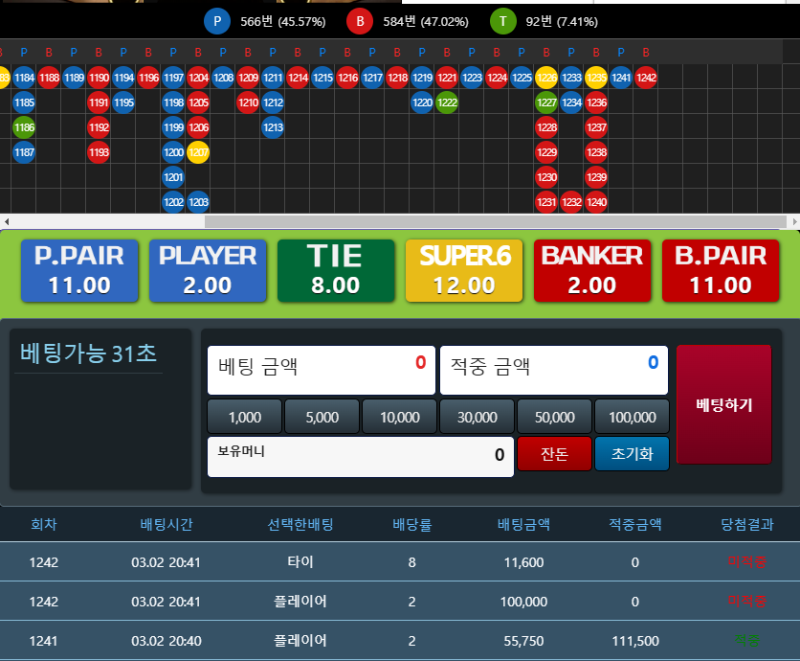The height and width of the screenshot is (661, 800).
Task: Select round 1186 green tie marker
Action: tap(24, 128)
